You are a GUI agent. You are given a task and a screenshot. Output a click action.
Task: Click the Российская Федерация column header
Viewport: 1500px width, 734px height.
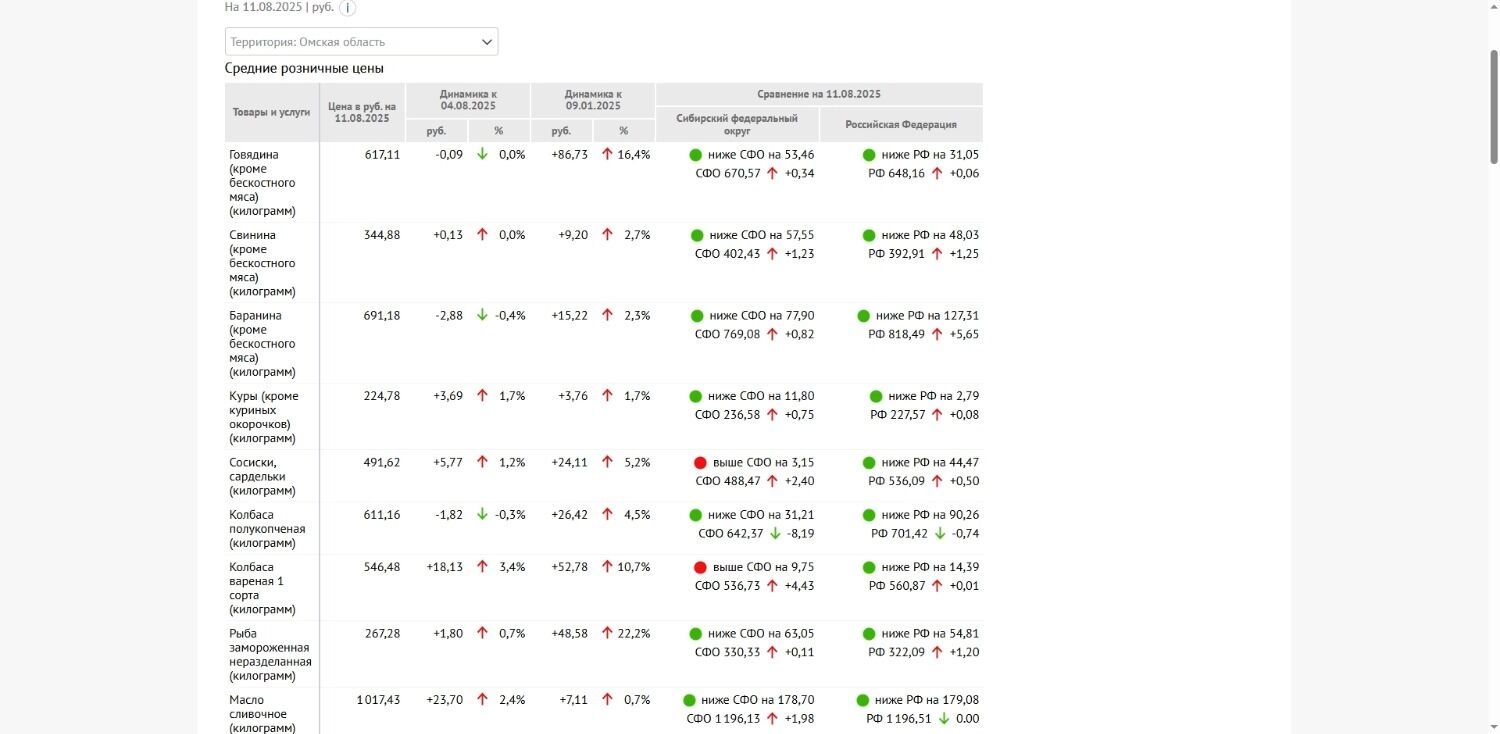tap(900, 124)
